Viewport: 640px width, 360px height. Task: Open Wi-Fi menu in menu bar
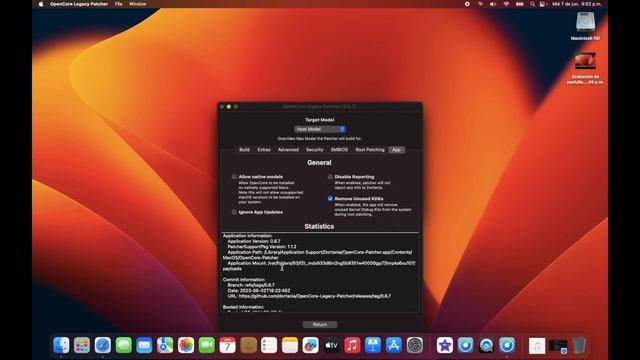[506, 4]
